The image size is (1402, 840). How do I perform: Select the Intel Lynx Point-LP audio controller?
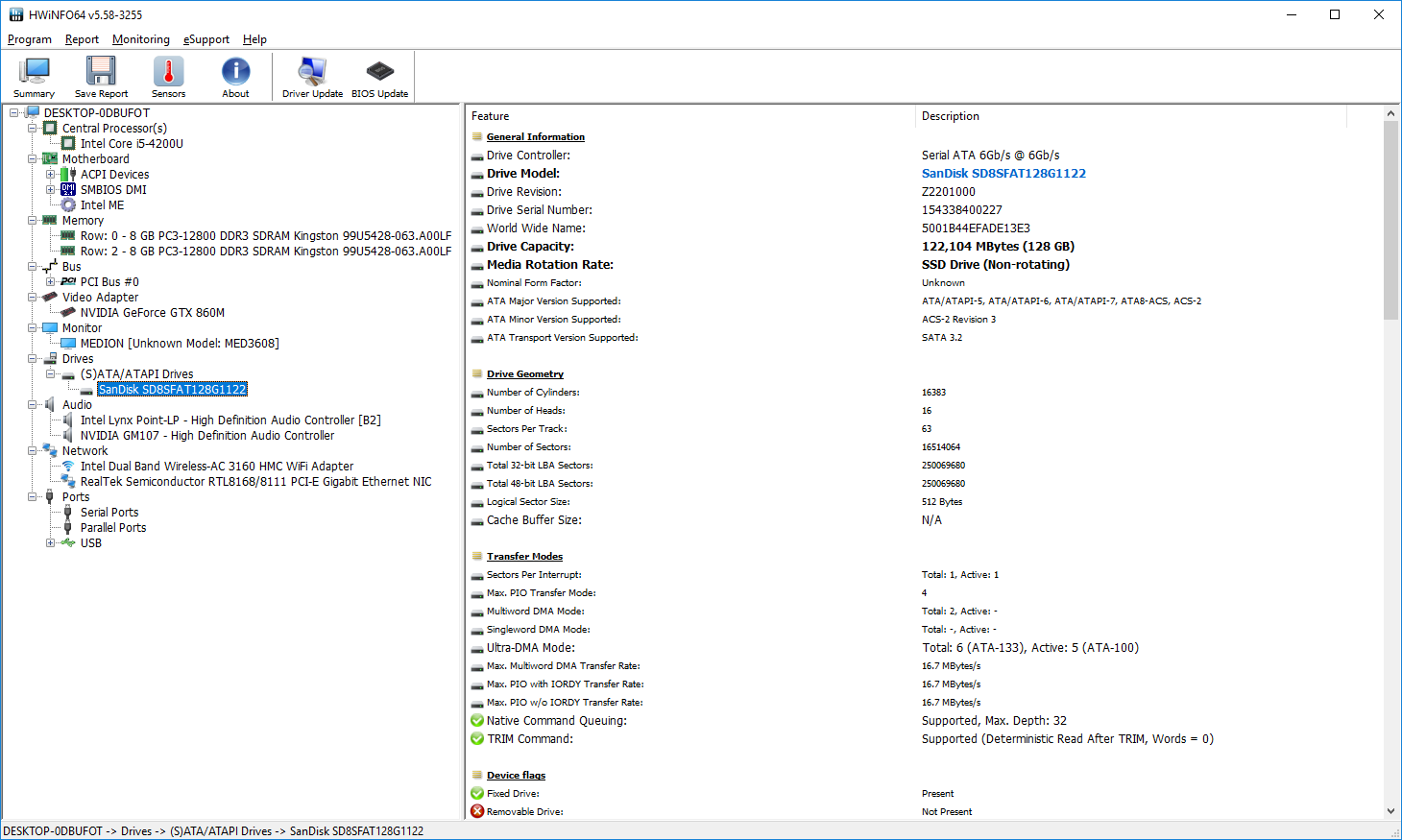(x=230, y=420)
